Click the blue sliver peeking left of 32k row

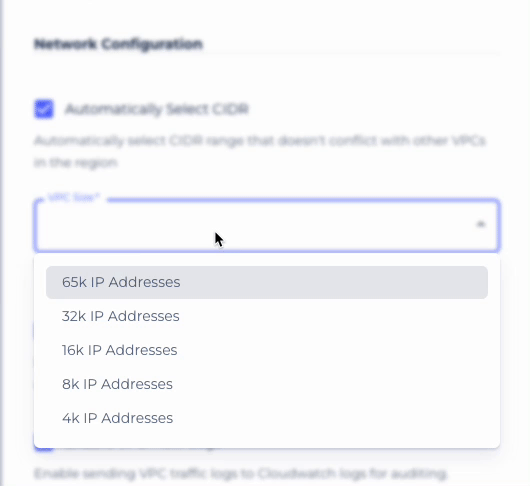click(x=33, y=330)
